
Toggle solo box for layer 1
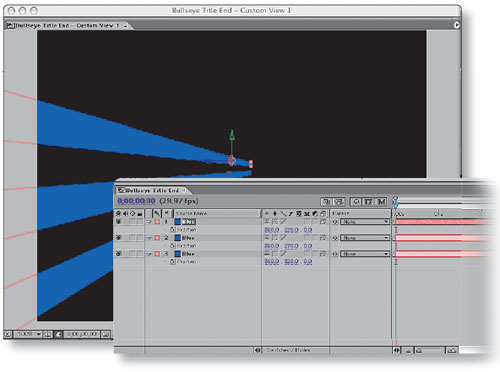coord(133,222)
